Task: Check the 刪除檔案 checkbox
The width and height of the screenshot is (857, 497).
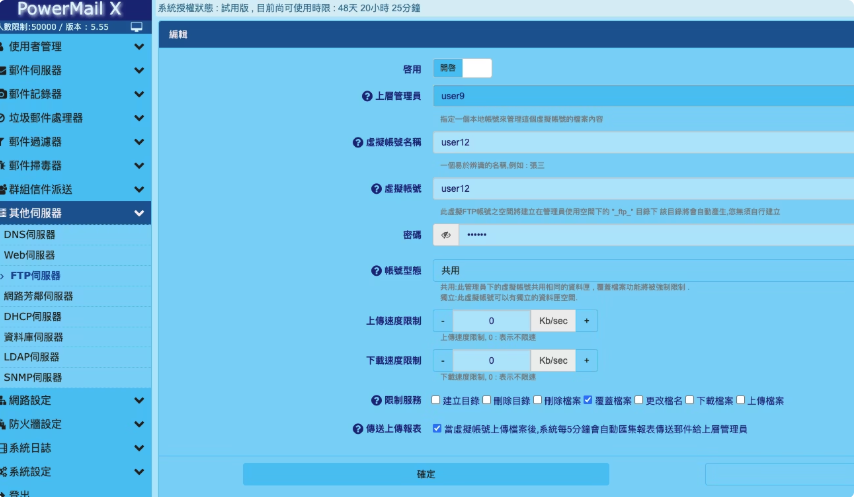Action: click(537, 400)
